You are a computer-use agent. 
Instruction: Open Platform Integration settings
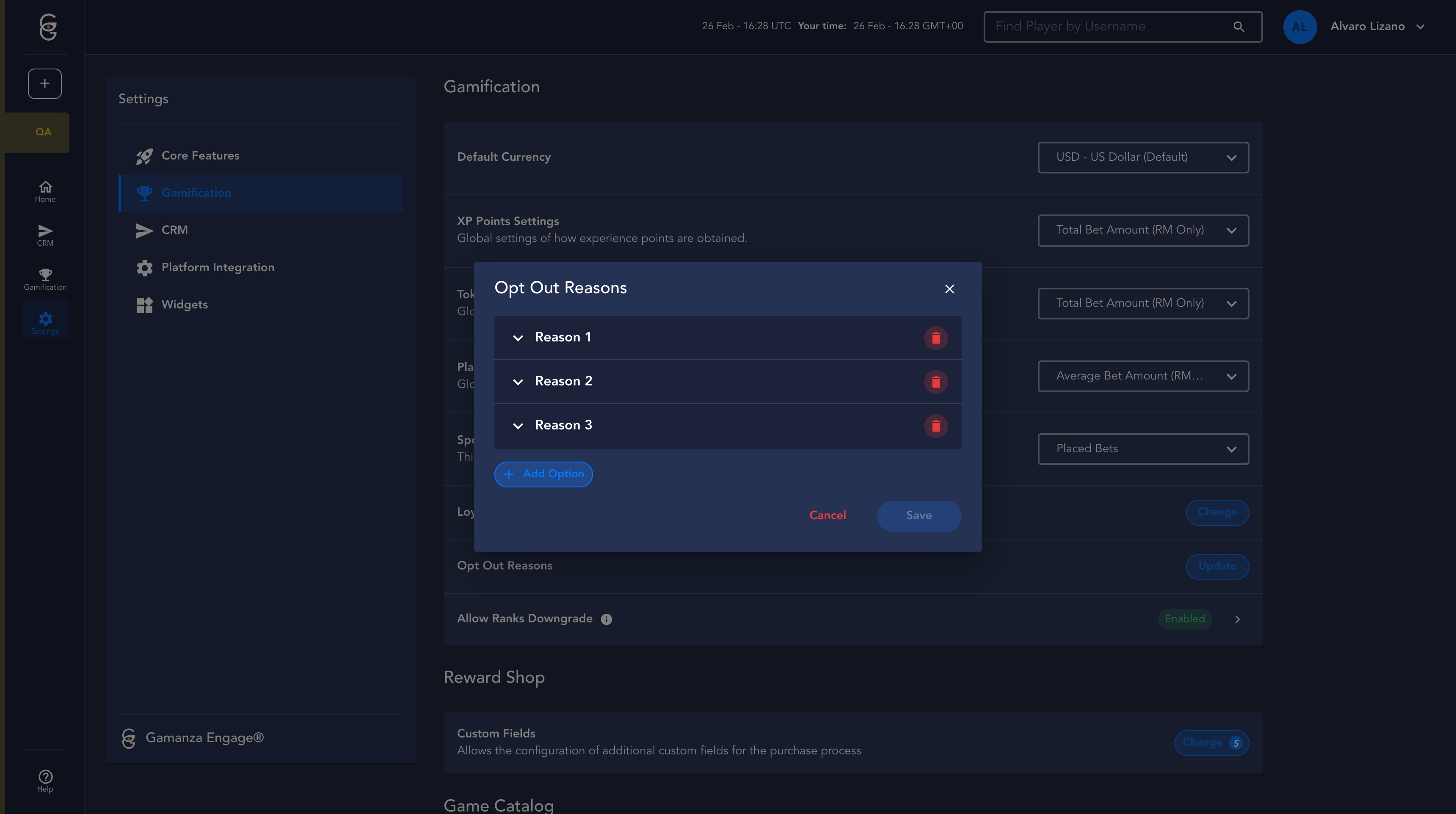tap(218, 268)
